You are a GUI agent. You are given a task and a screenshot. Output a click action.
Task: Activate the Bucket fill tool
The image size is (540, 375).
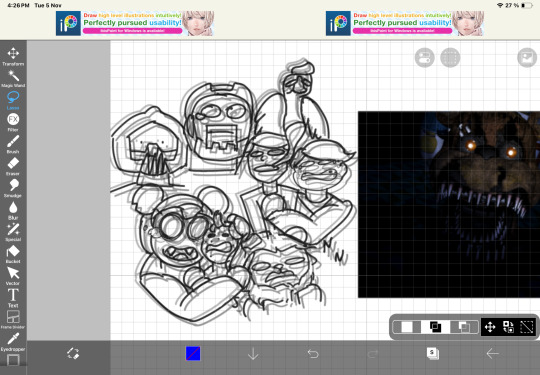click(x=13, y=254)
